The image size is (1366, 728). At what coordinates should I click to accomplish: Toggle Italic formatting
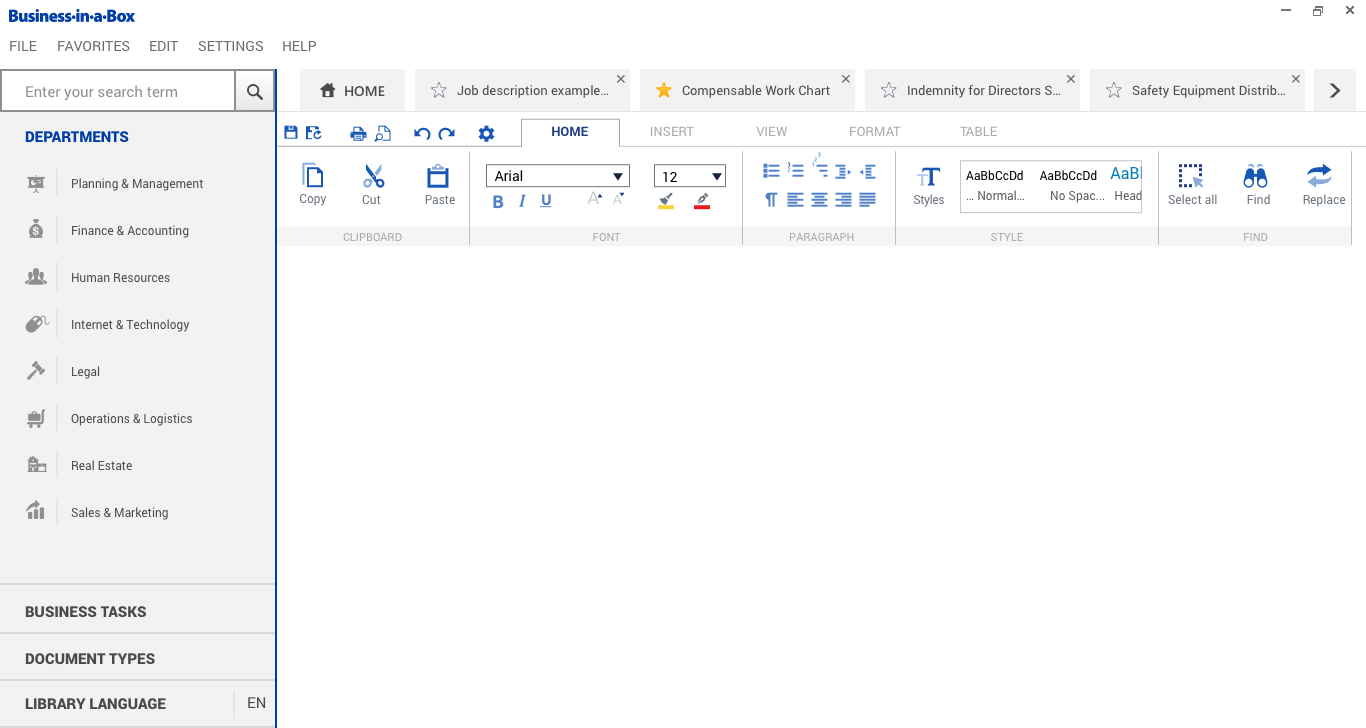(522, 201)
